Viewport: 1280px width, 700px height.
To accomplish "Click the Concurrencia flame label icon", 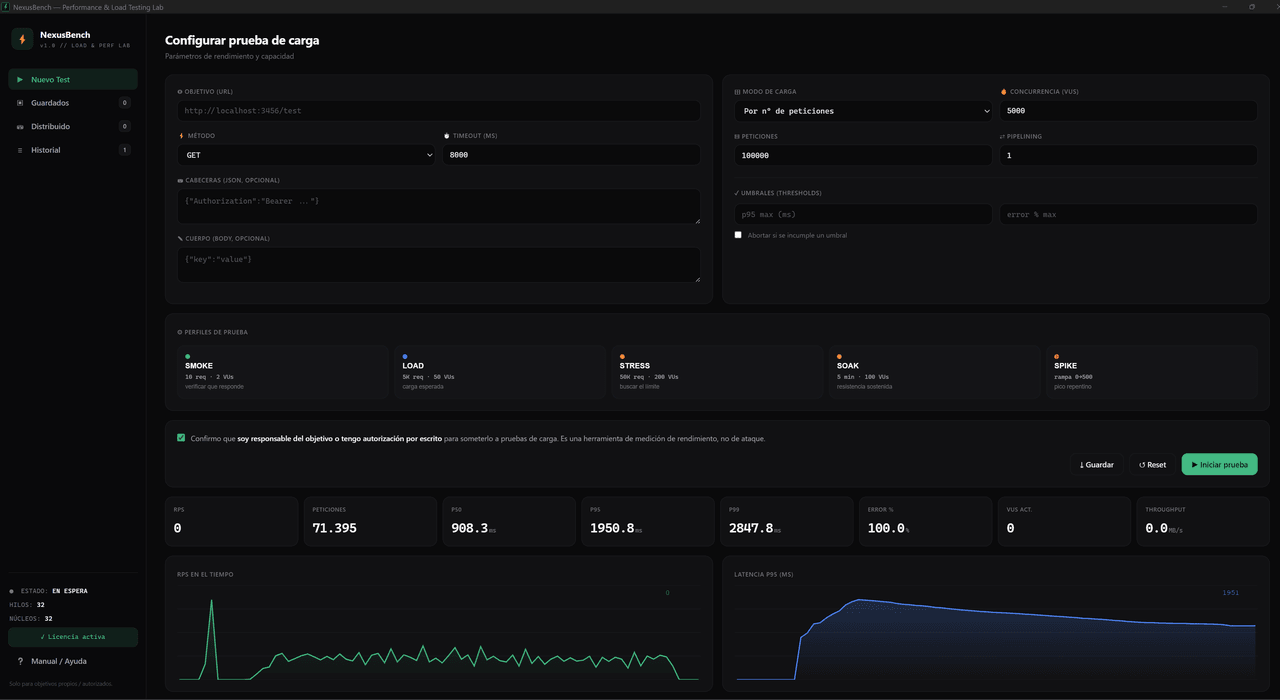I will (x=1003, y=92).
